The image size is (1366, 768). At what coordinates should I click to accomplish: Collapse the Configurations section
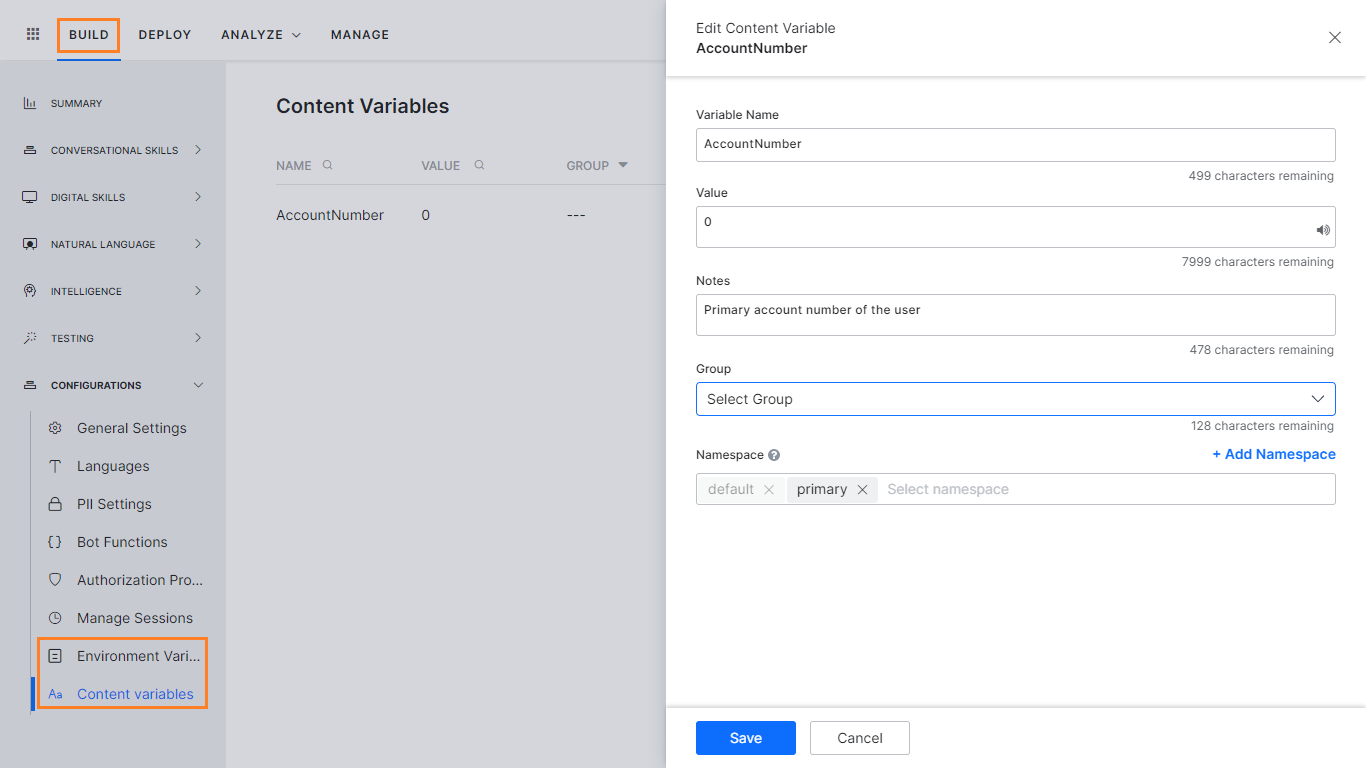tap(198, 384)
